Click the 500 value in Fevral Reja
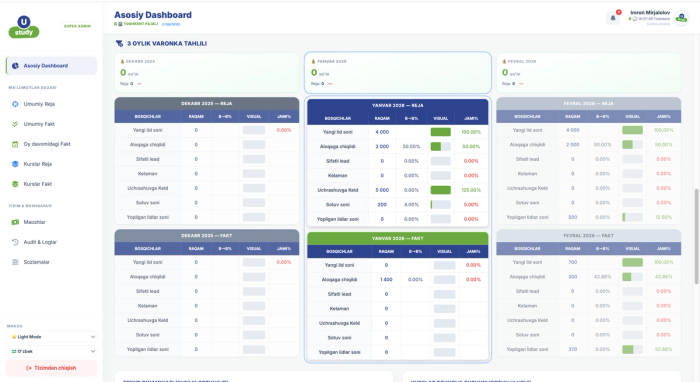This screenshot has width=700, height=382. (573, 217)
